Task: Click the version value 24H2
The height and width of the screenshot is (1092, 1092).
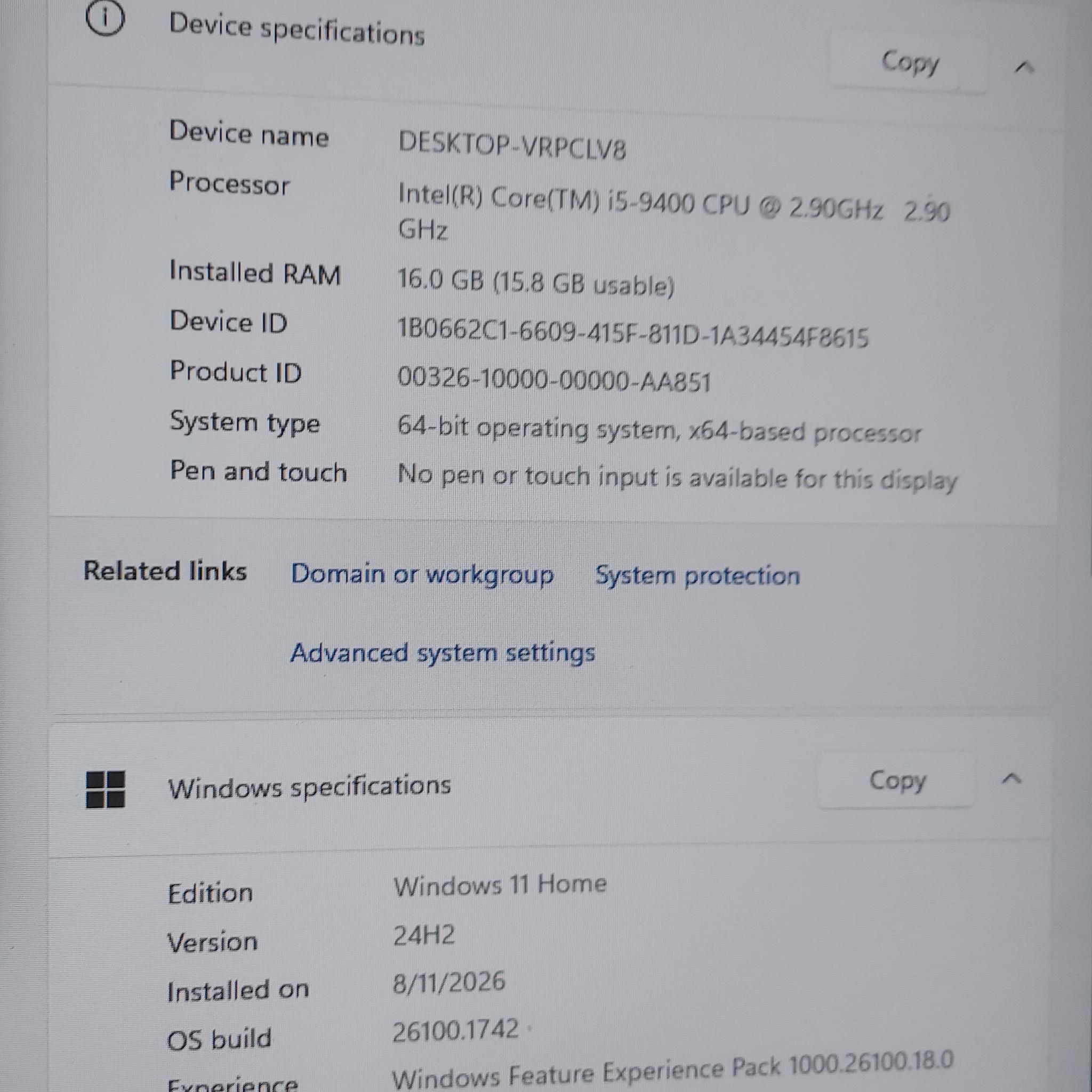Action: pos(424,935)
